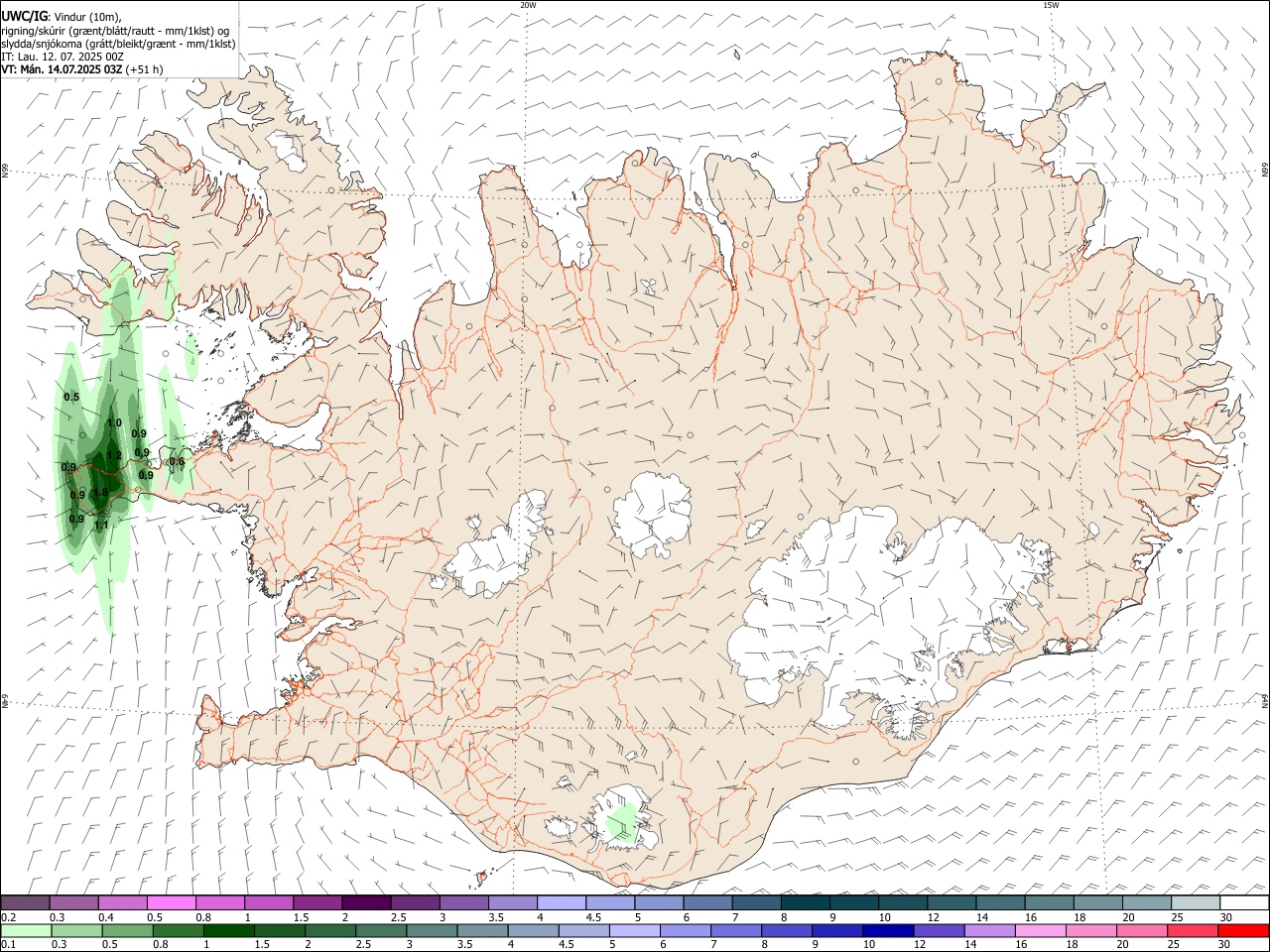Select the 'IT: Lau. 12. 07. 2025 00Z' line
This screenshot has height=952, width=1270.
pyautogui.click(x=62, y=57)
